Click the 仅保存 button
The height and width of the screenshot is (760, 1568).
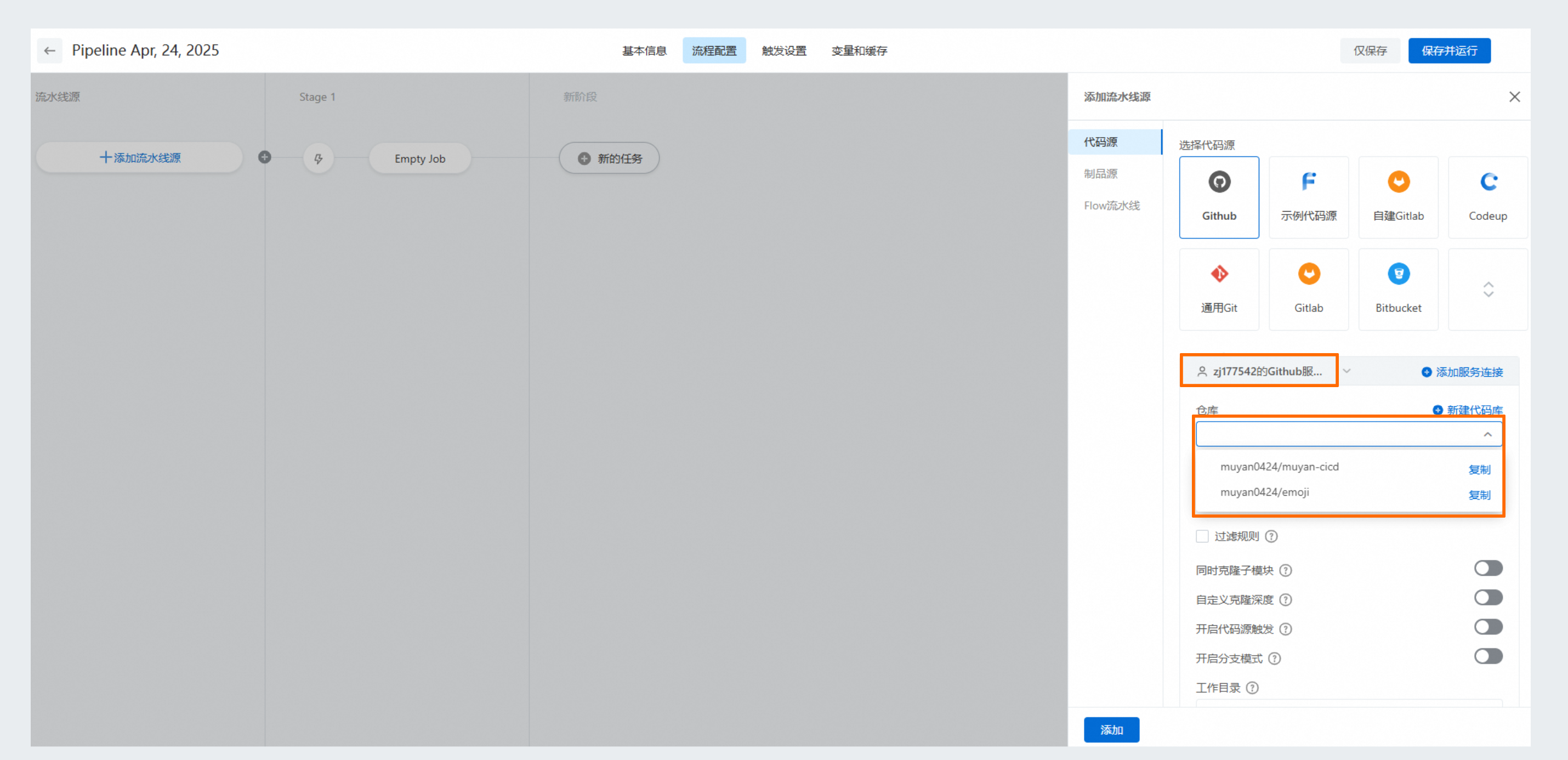pyautogui.click(x=1370, y=50)
